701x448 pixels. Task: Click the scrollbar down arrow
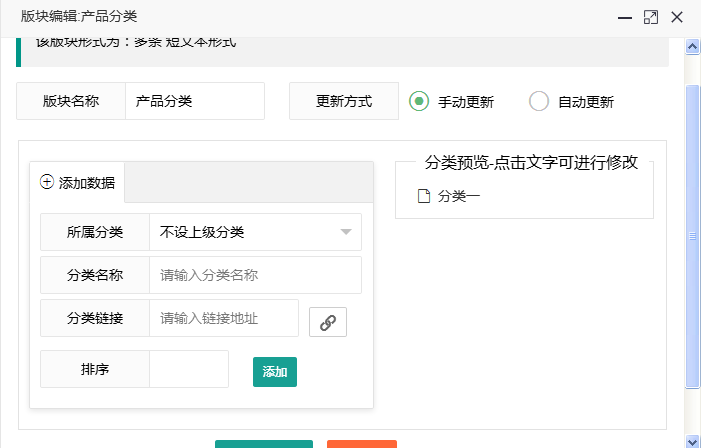692,440
